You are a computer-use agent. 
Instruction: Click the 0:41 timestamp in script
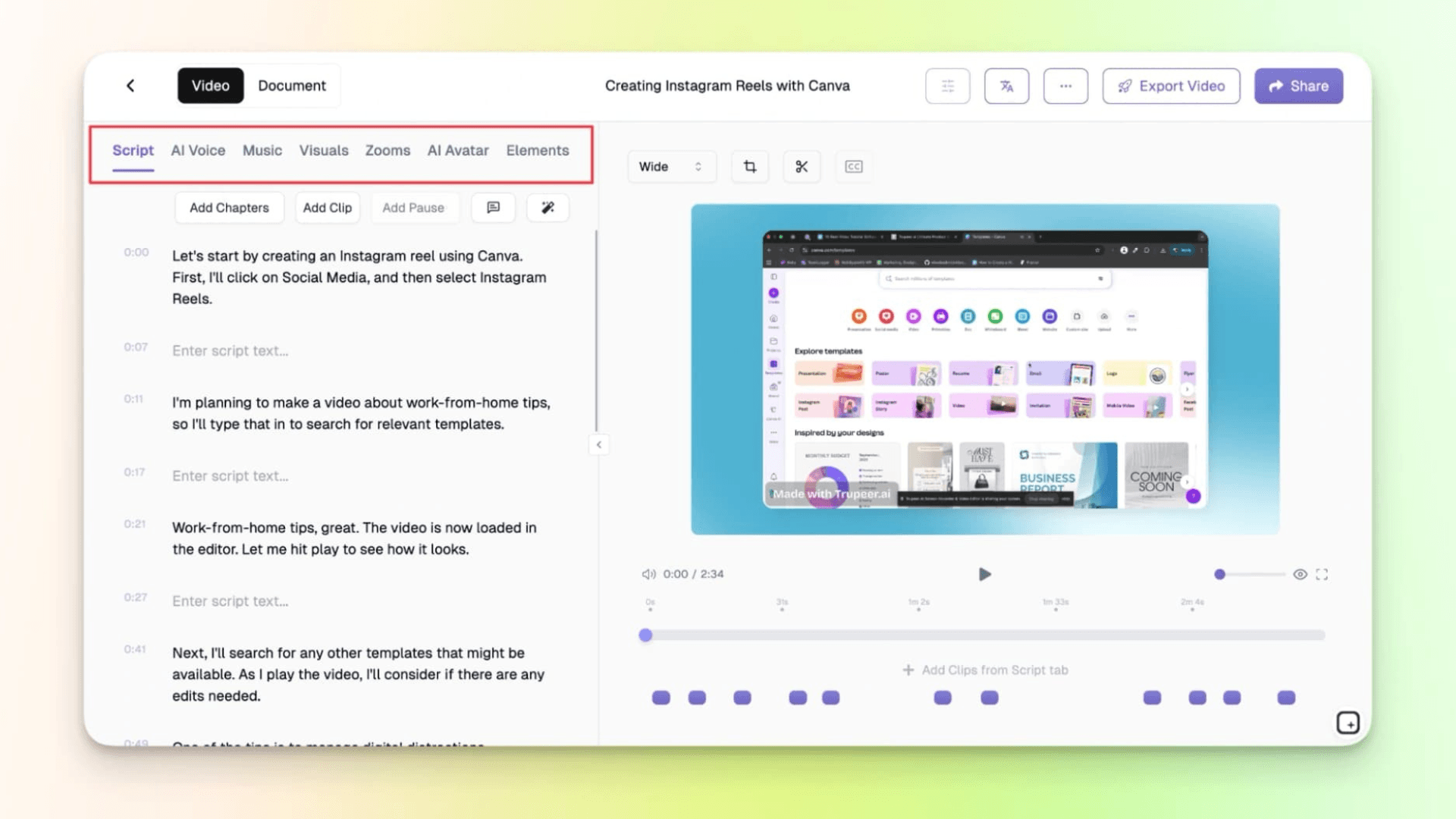tap(135, 649)
